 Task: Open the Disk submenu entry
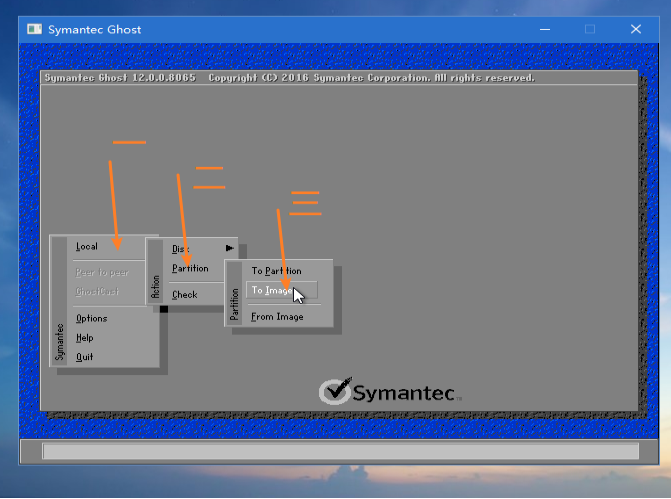click(181, 249)
